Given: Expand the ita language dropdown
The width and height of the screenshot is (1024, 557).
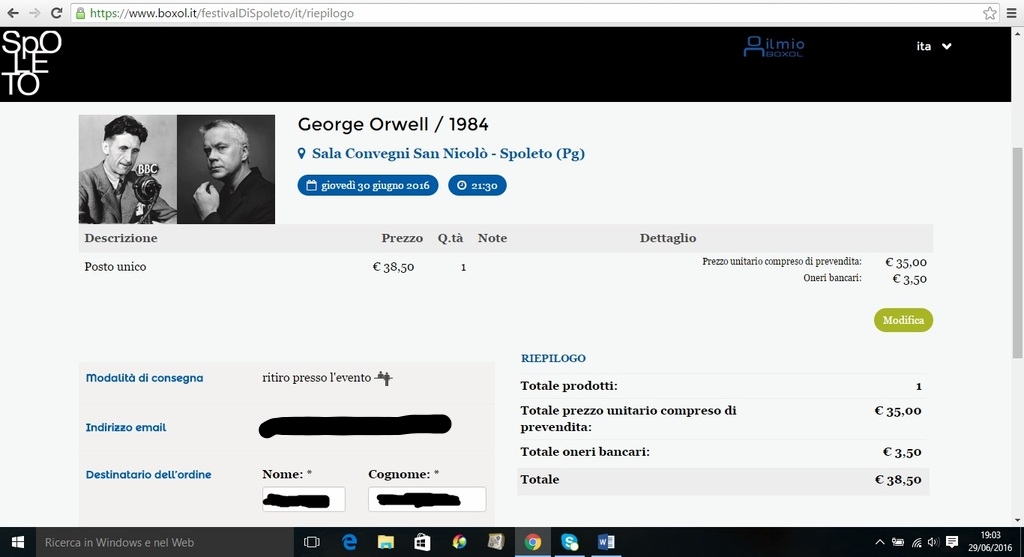Looking at the screenshot, I should tap(934, 46).
